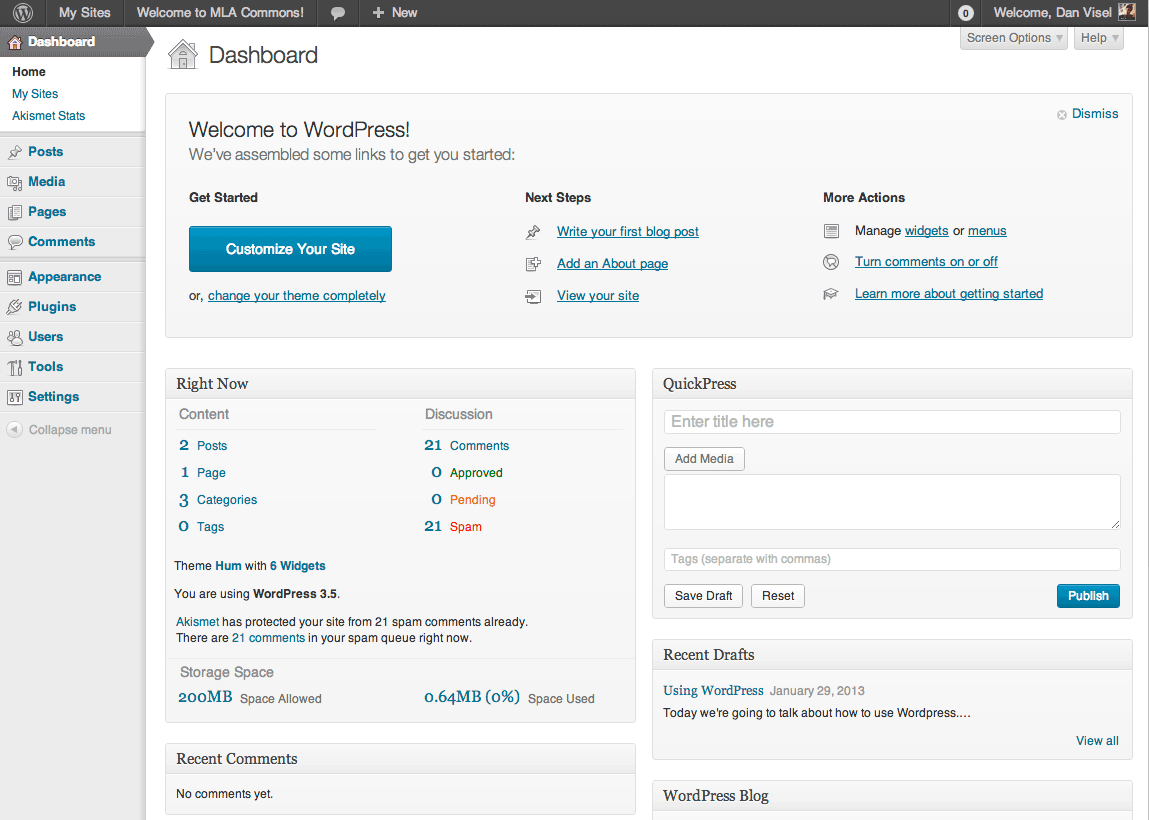Image resolution: width=1149 pixels, height=820 pixels.
Task: Open Comments via the speech bubble sidebar icon
Action: tap(17, 241)
